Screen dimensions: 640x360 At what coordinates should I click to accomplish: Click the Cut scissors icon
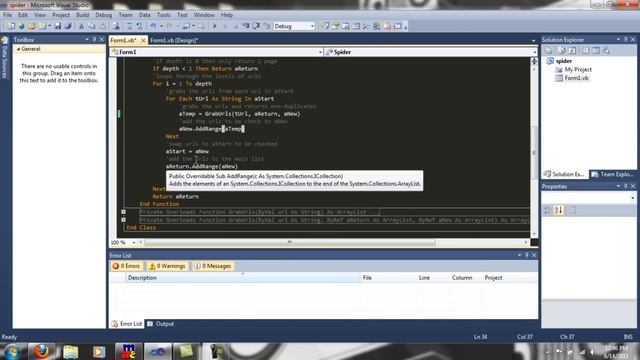point(81,26)
